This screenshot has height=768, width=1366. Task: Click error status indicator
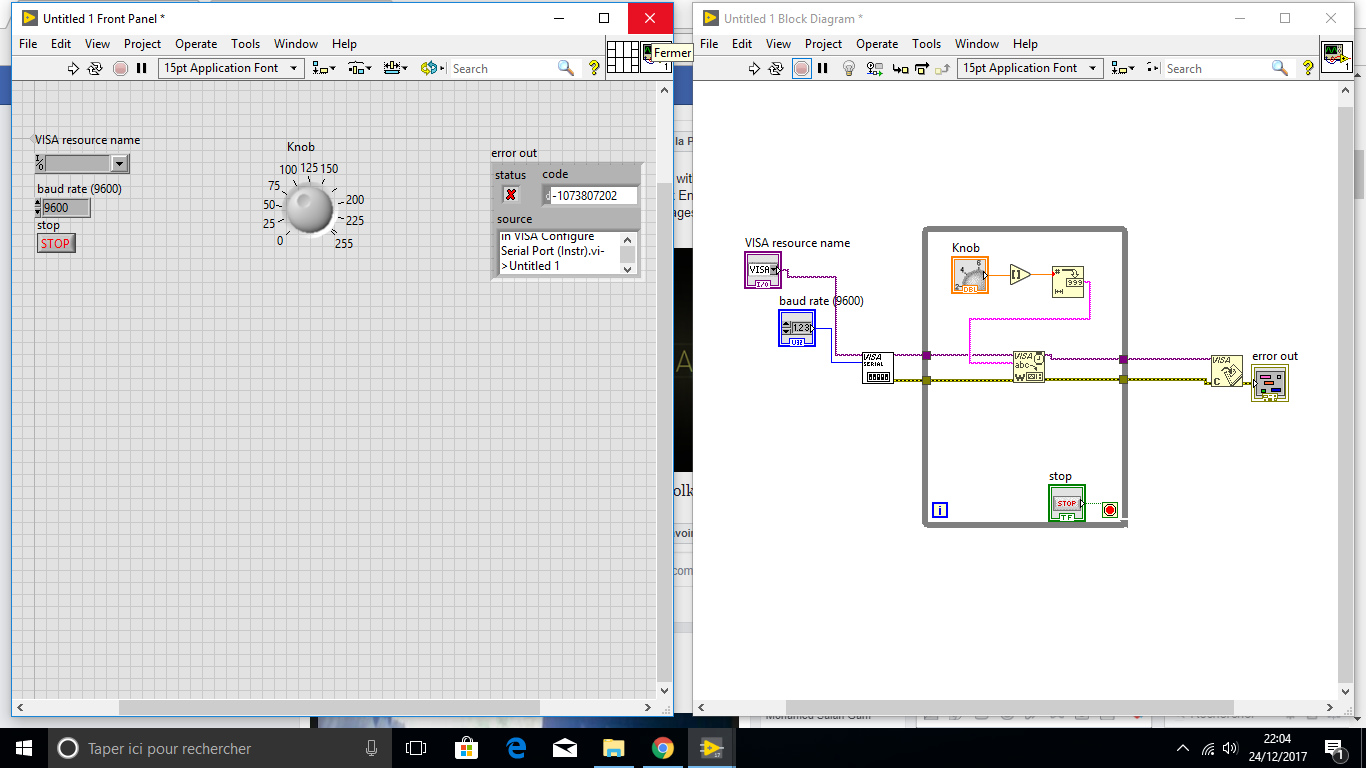coord(511,194)
